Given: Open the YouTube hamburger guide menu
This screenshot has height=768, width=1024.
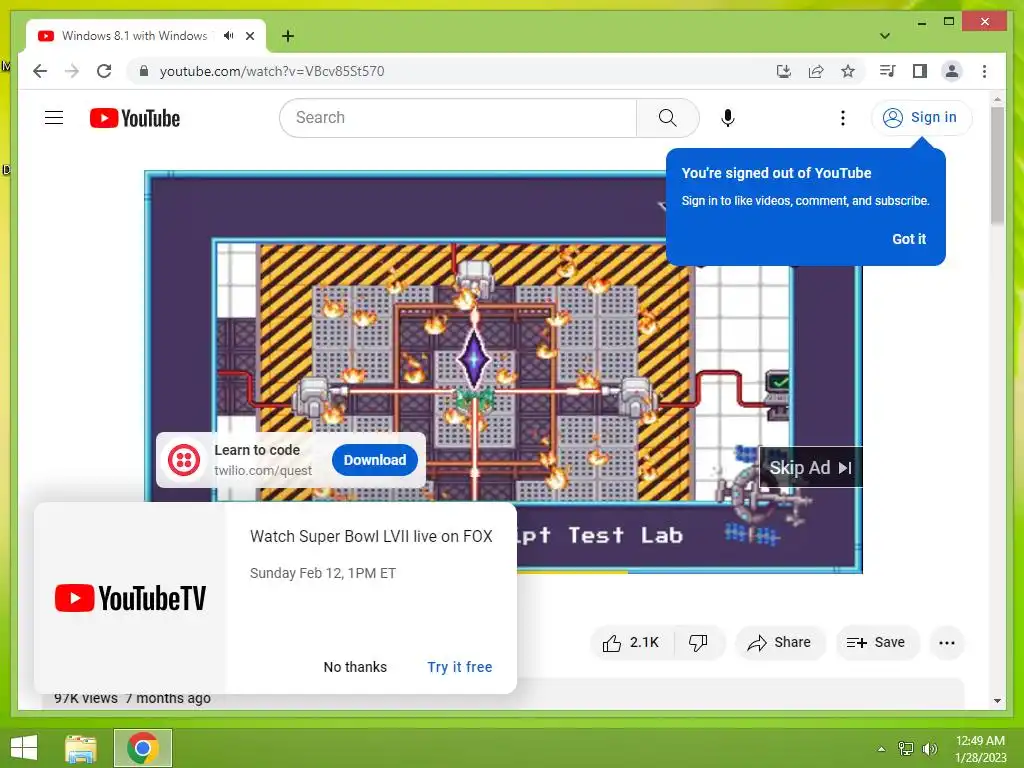Looking at the screenshot, I should 54,118.
